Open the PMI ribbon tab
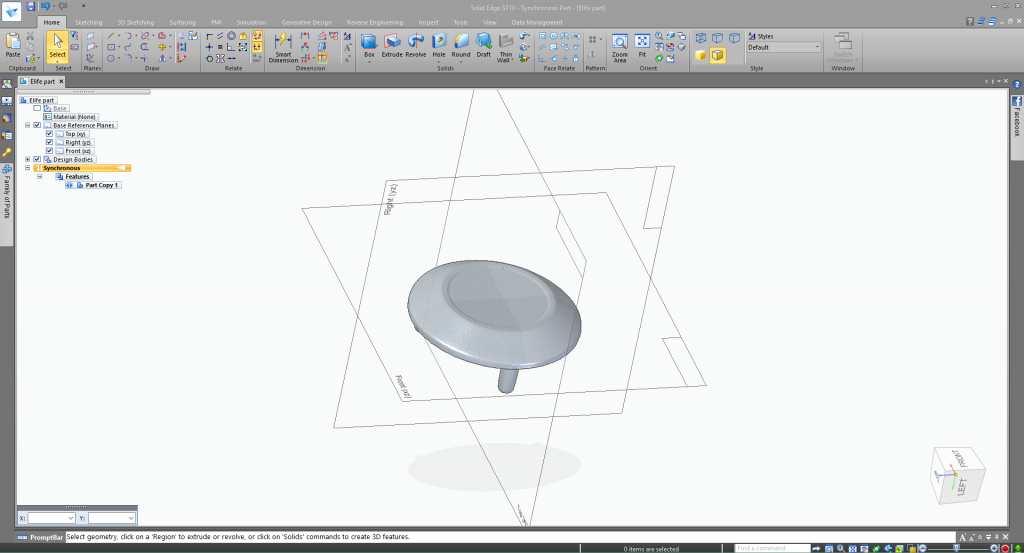This screenshot has height=553, width=1024. point(216,22)
